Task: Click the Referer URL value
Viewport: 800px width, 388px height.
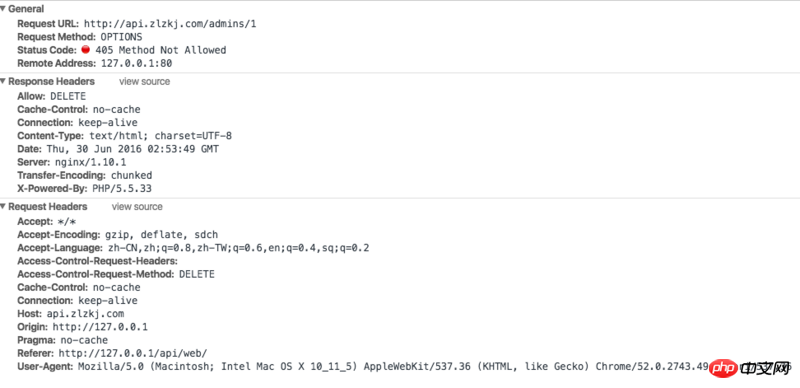Action: 133,353
